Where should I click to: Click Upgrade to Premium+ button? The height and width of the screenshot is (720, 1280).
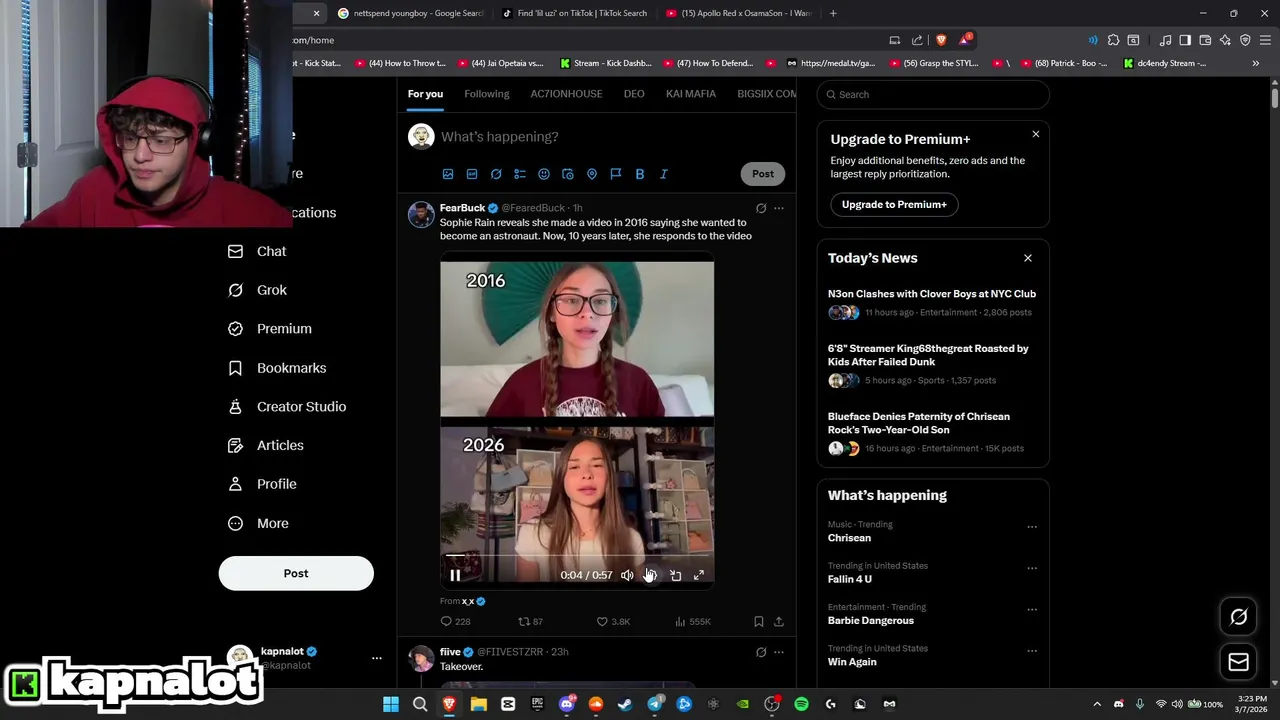pos(894,204)
